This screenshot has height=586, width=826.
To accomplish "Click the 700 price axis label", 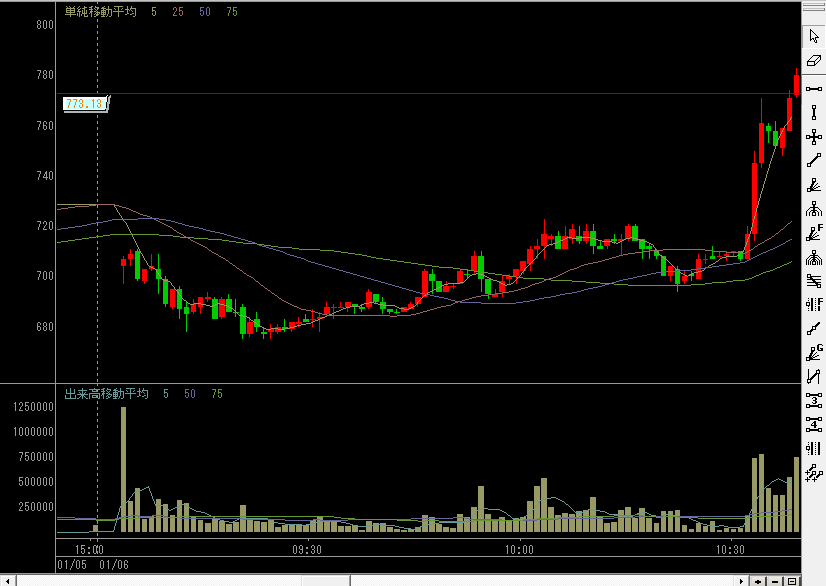I will tap(45, 276).
